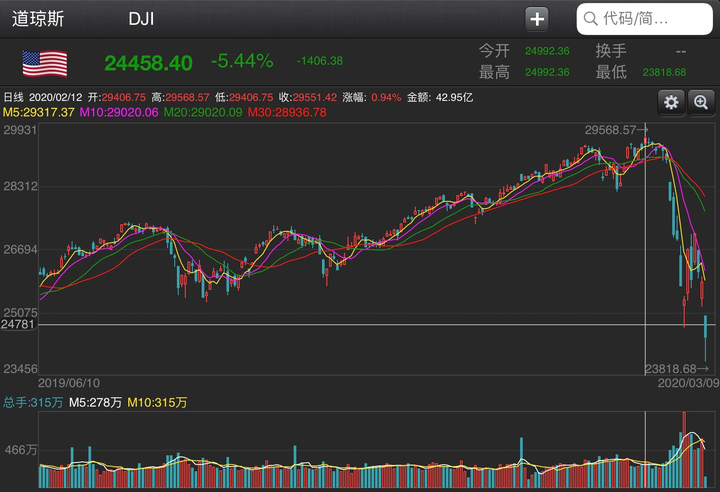
Task: Click the 最高 high value 24992.36
Action: [x=547, y=72]
